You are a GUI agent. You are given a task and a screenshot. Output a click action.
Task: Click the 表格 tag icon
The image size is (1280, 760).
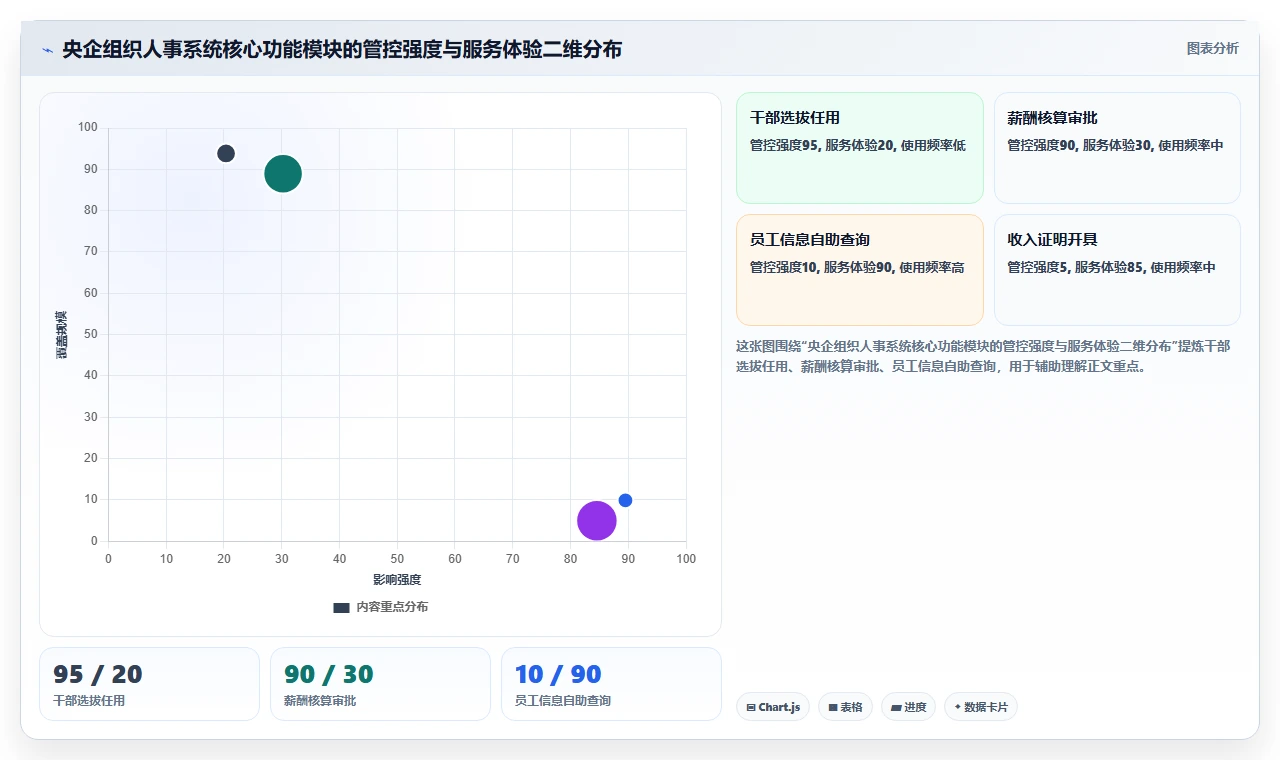pos(833,708)
